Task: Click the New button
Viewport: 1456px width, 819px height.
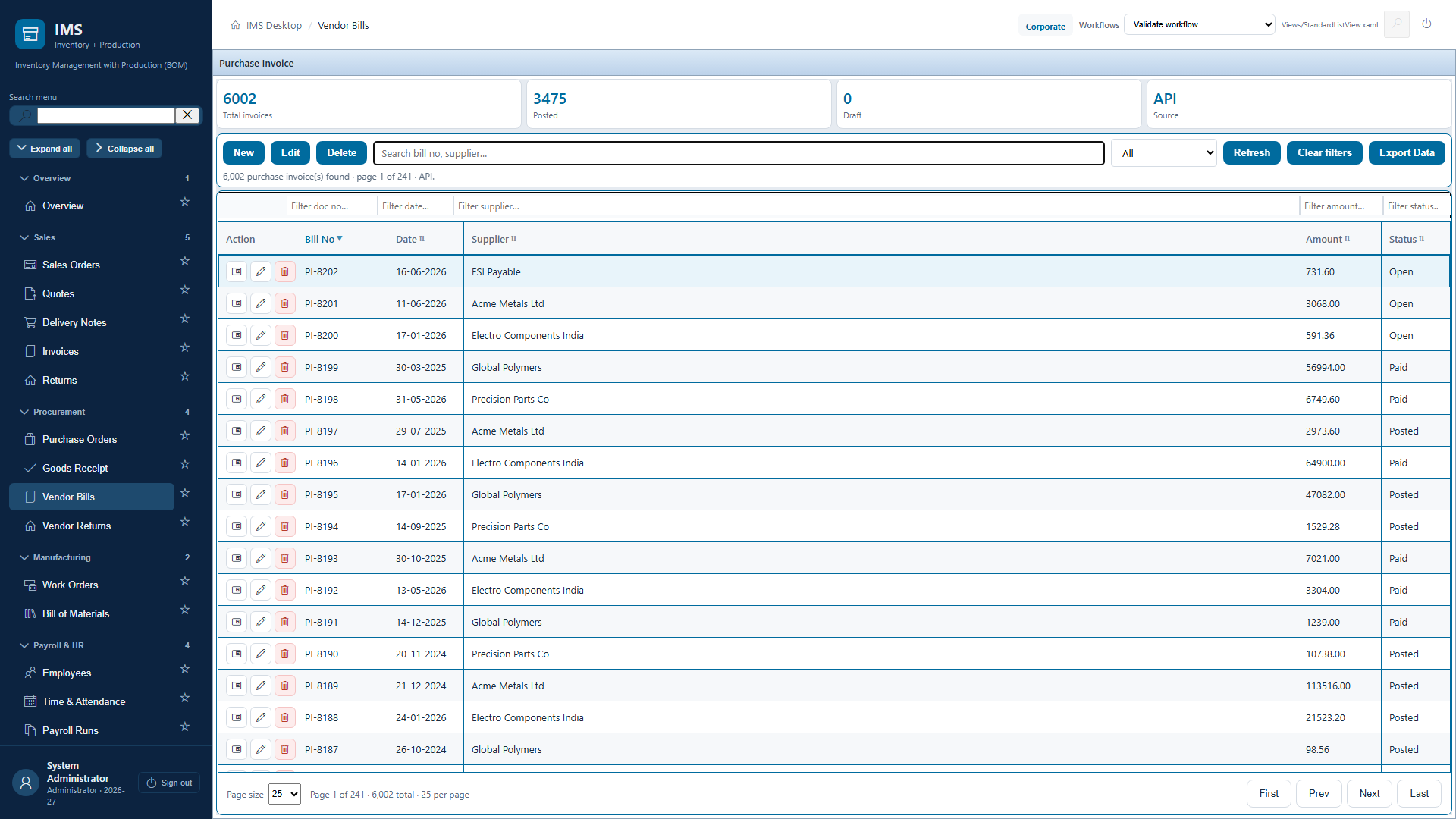Action: pos(243,152)
